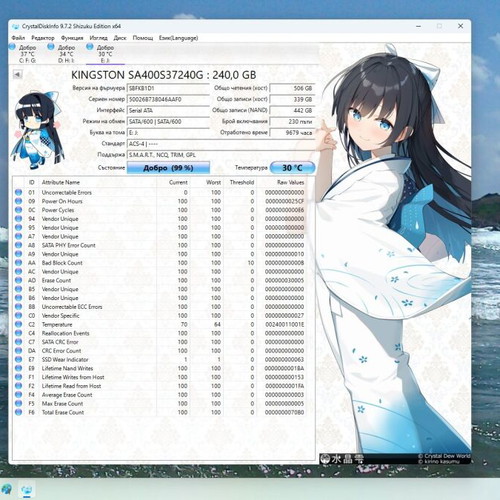
Task: Click the Power On Hours status orb
Action: pos(19,201)
